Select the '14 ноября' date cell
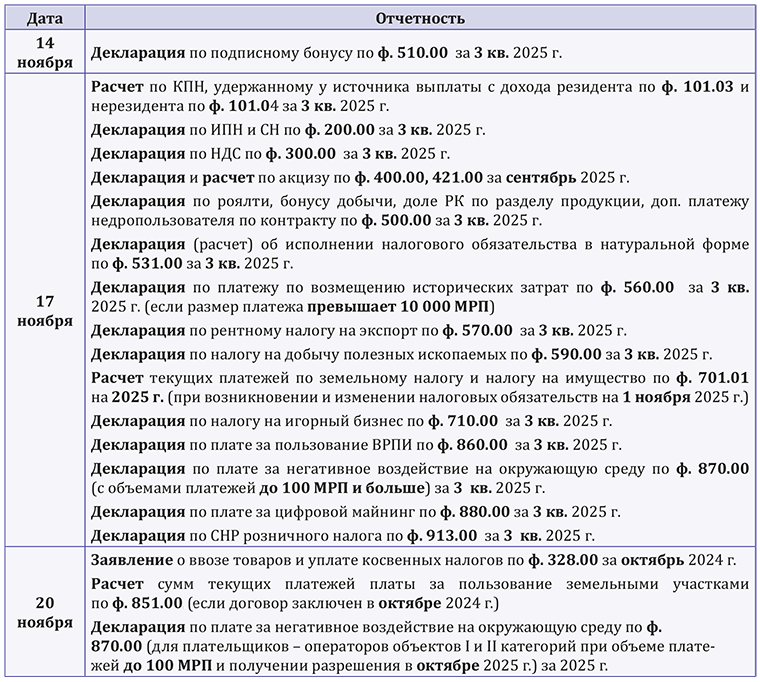 pos(43,52)
